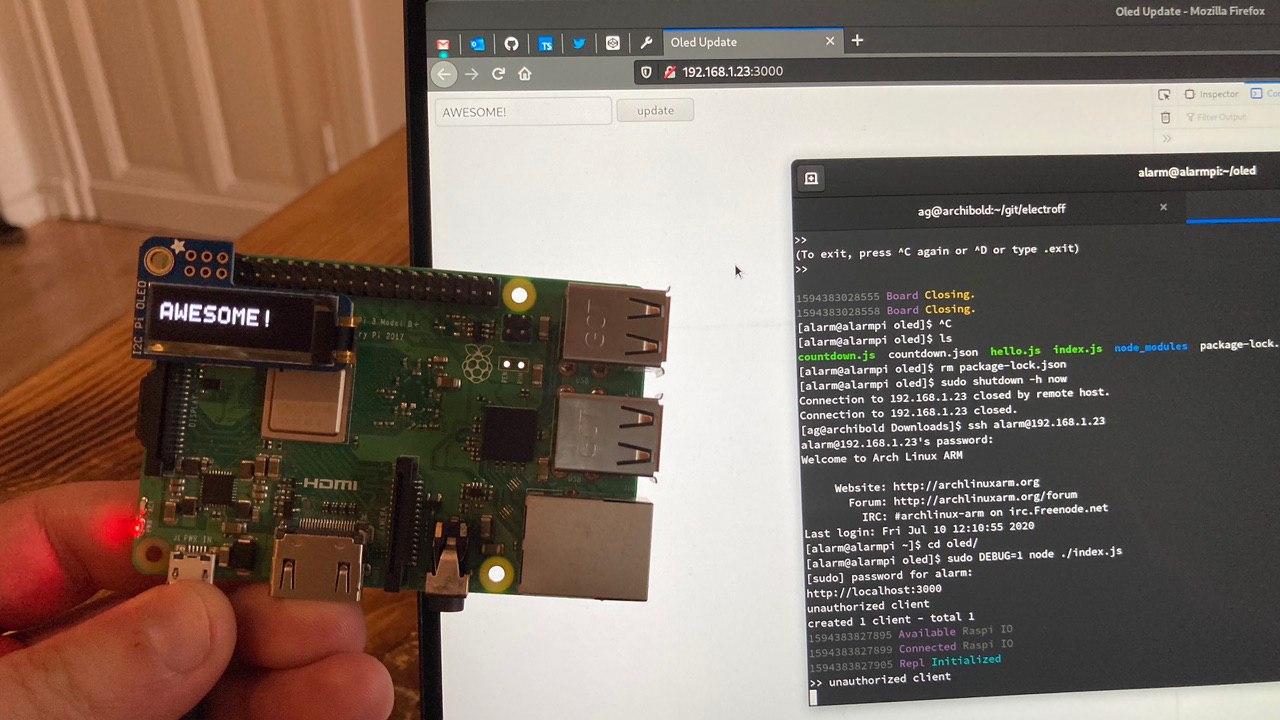Click the back navigation arrow
Viewport: 1280px width, 720px height.
click(x=443, y=72)
